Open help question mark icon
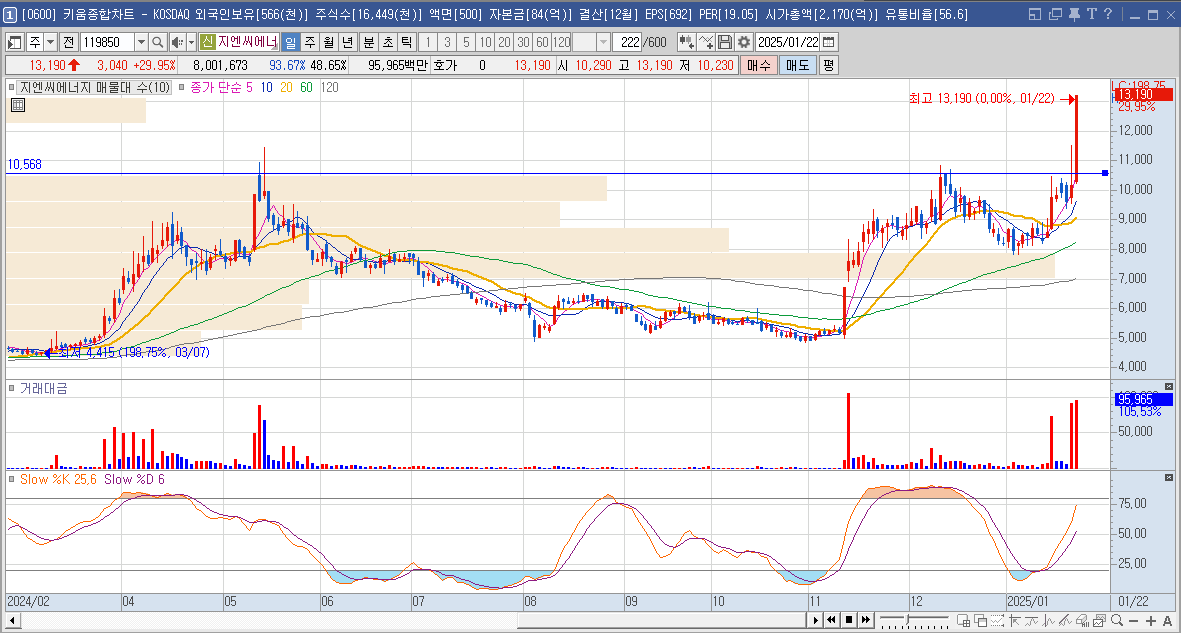 [x=1107, y=14]
